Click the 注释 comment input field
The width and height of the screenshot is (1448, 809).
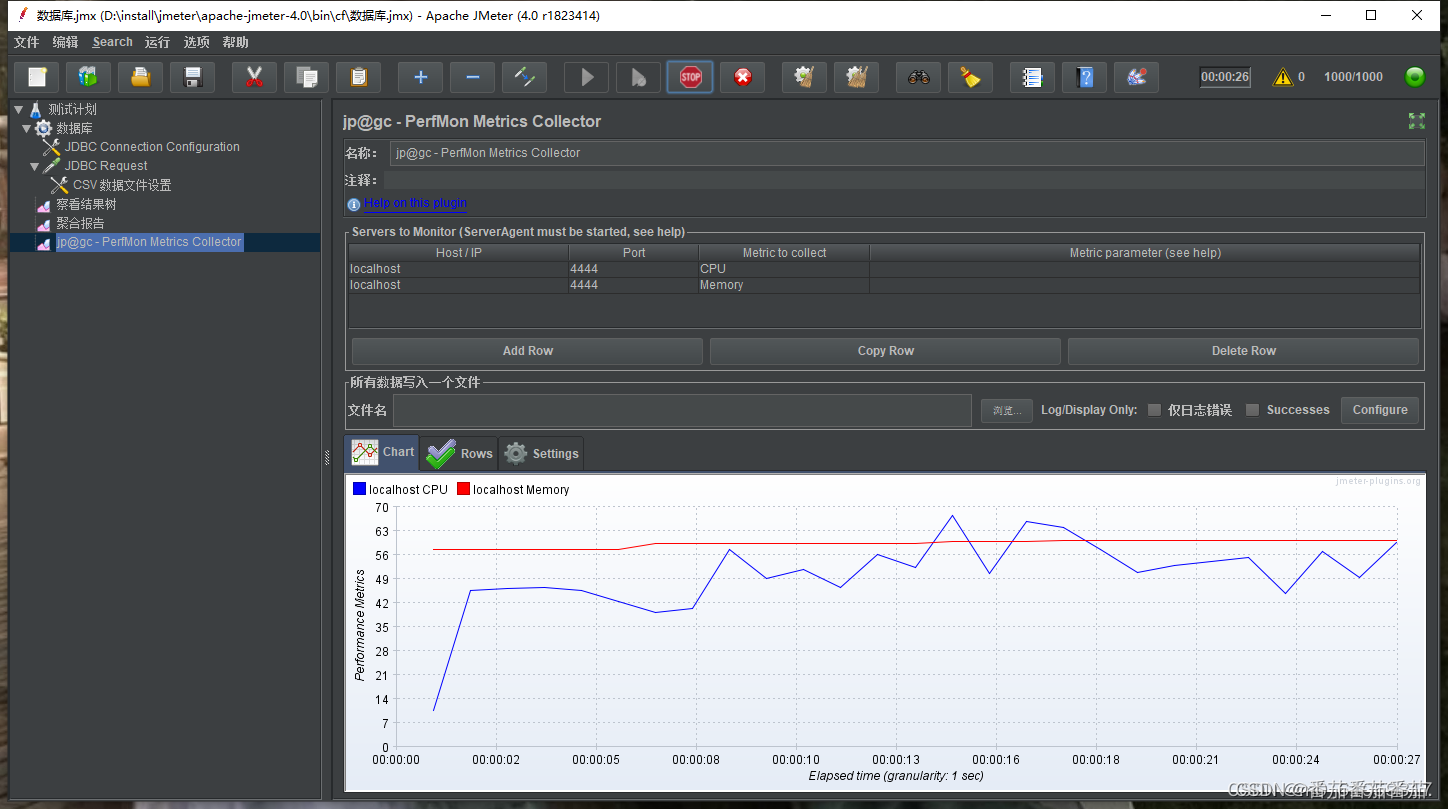(x=904, y=180)
